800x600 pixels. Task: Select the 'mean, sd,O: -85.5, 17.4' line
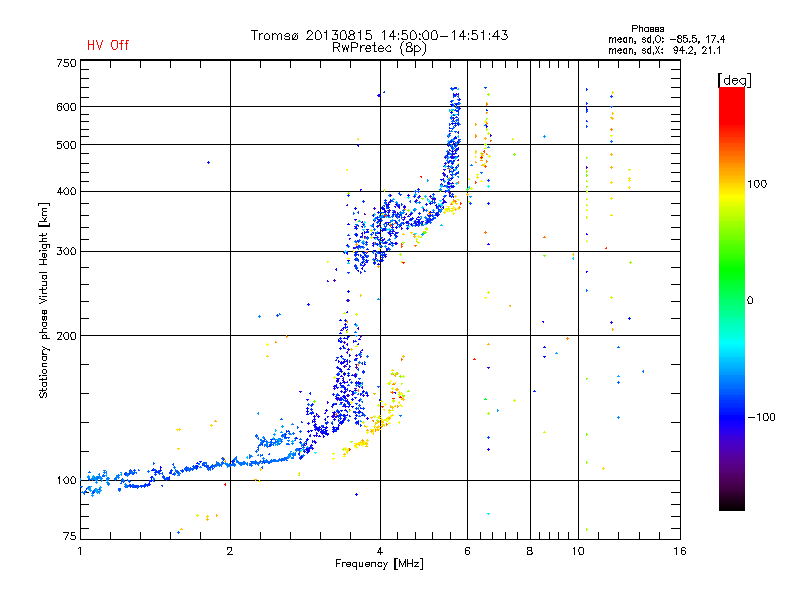[666, 39]
